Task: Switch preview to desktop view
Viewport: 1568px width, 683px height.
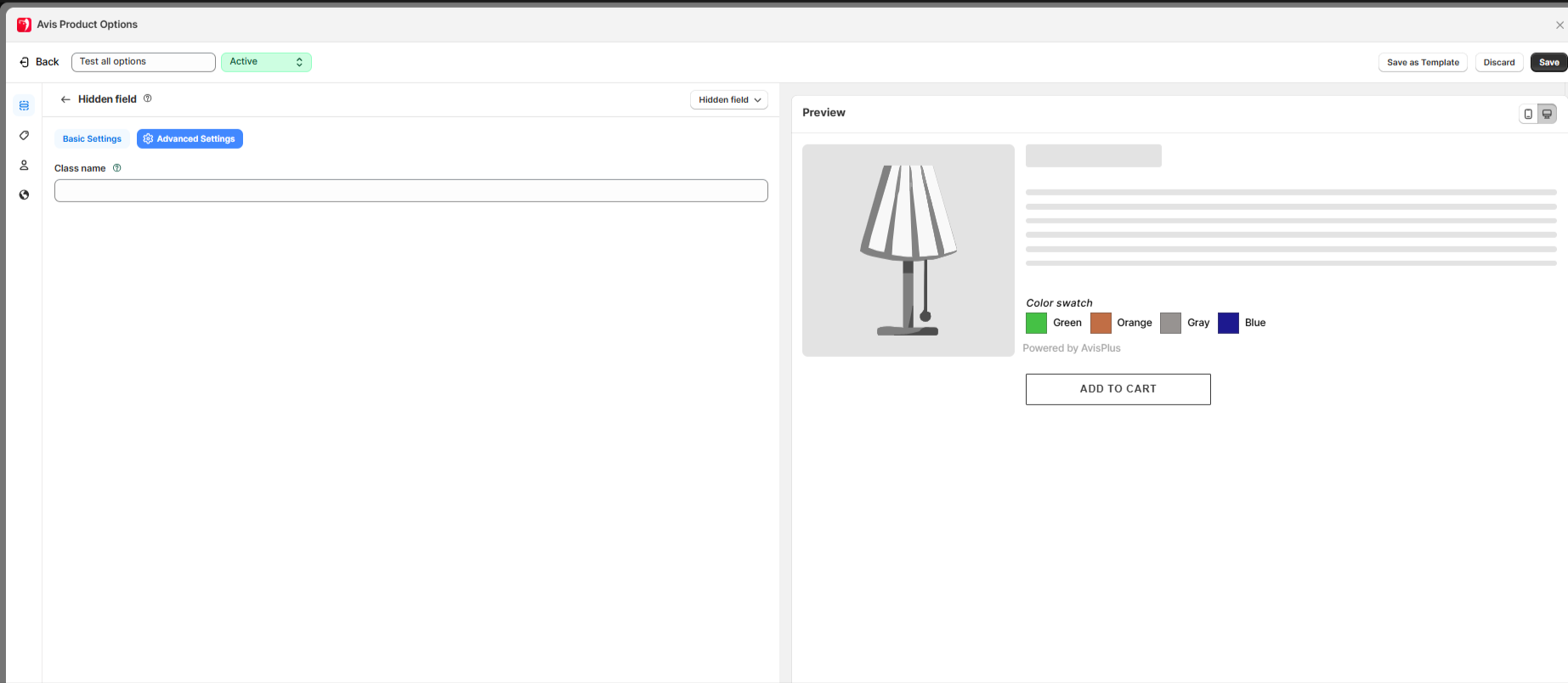Action: pos(1547,114)
